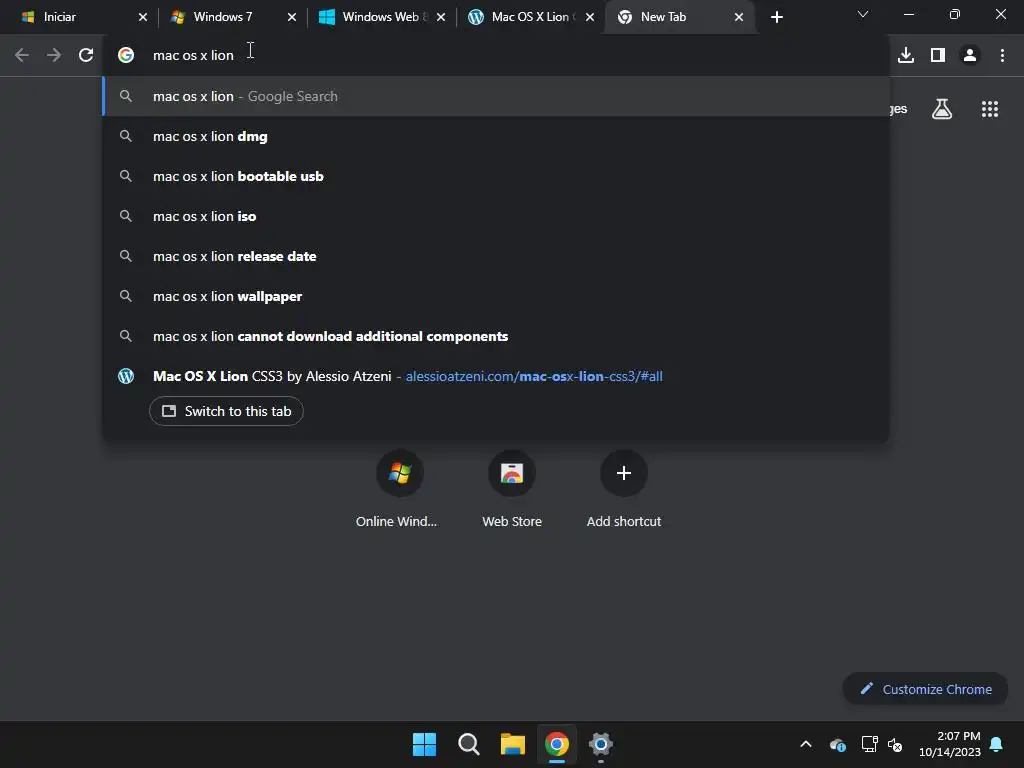The image size is (1024, 768).
Task: Click OneDrive cloud tray icon
Action: tap(838, 744)
